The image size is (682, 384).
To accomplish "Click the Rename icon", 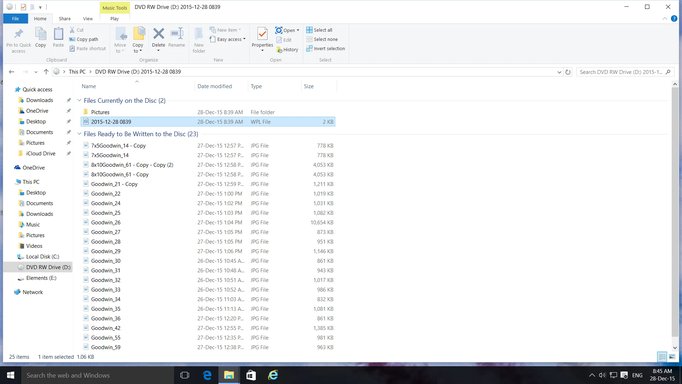I will pyautogui.click(x=177, y=34).
